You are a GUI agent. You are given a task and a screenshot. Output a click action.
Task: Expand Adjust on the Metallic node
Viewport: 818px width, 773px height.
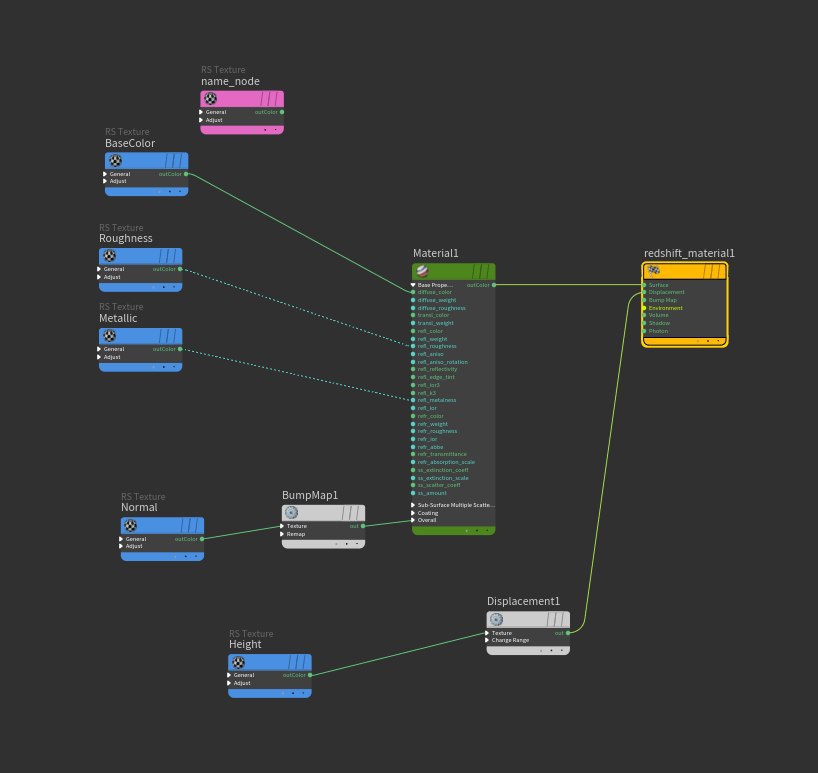[99, 357]
